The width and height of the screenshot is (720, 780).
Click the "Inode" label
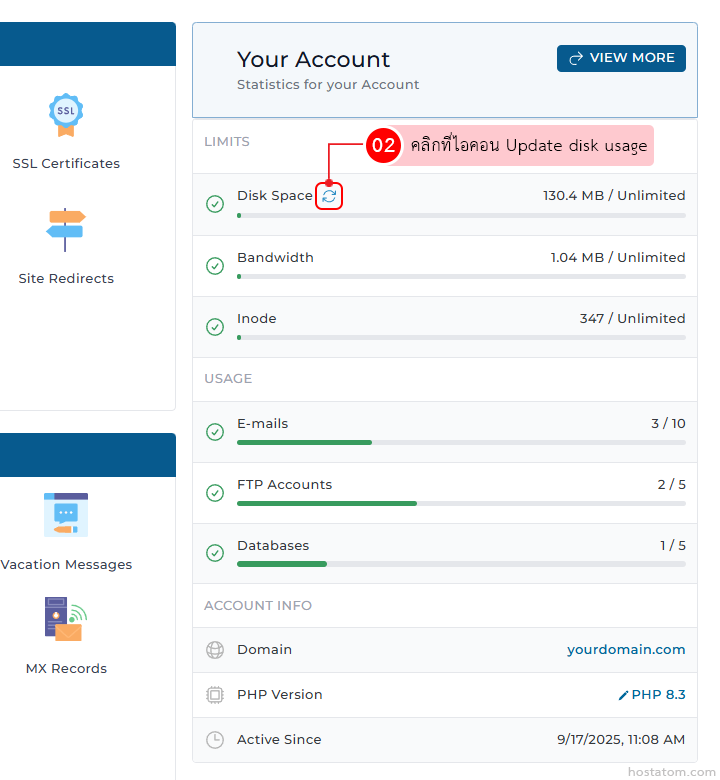click(x=256, y=318)
